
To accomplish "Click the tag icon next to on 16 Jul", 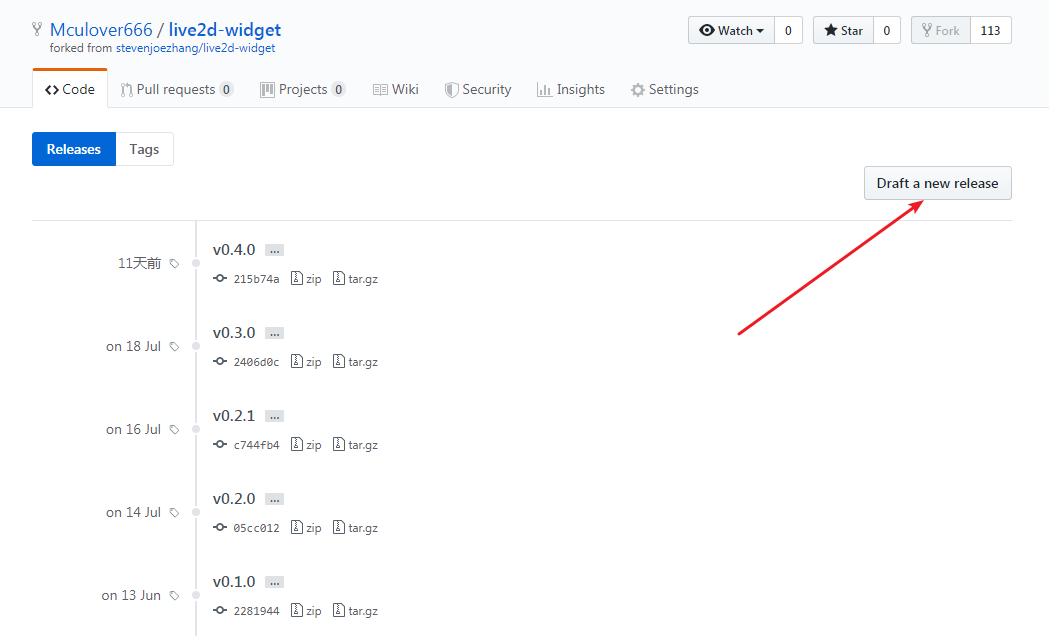I will pos(175,430).
